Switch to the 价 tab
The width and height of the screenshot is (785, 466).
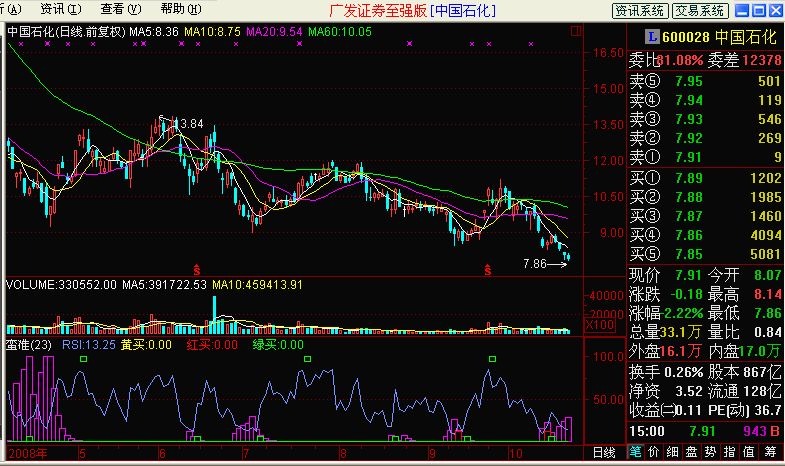pyautogui.click(x=654, y=452)
